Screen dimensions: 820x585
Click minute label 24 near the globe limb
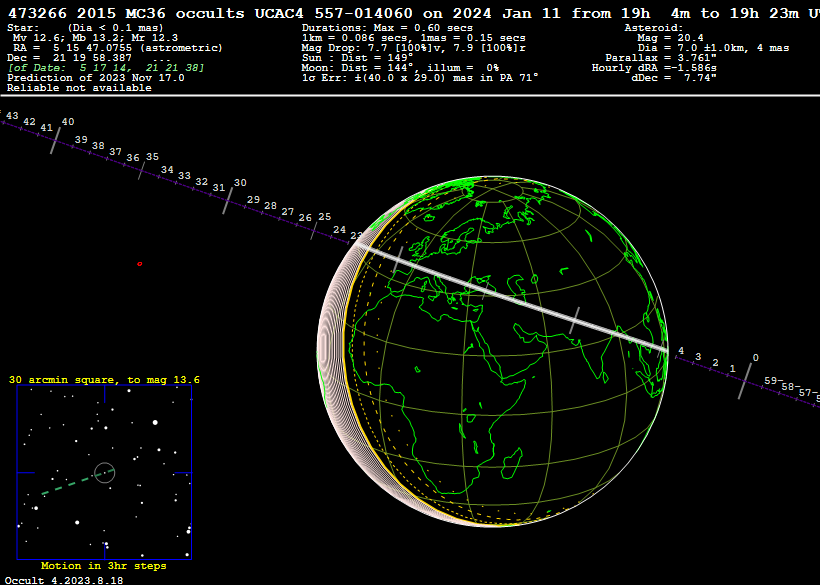click(339, 230)
